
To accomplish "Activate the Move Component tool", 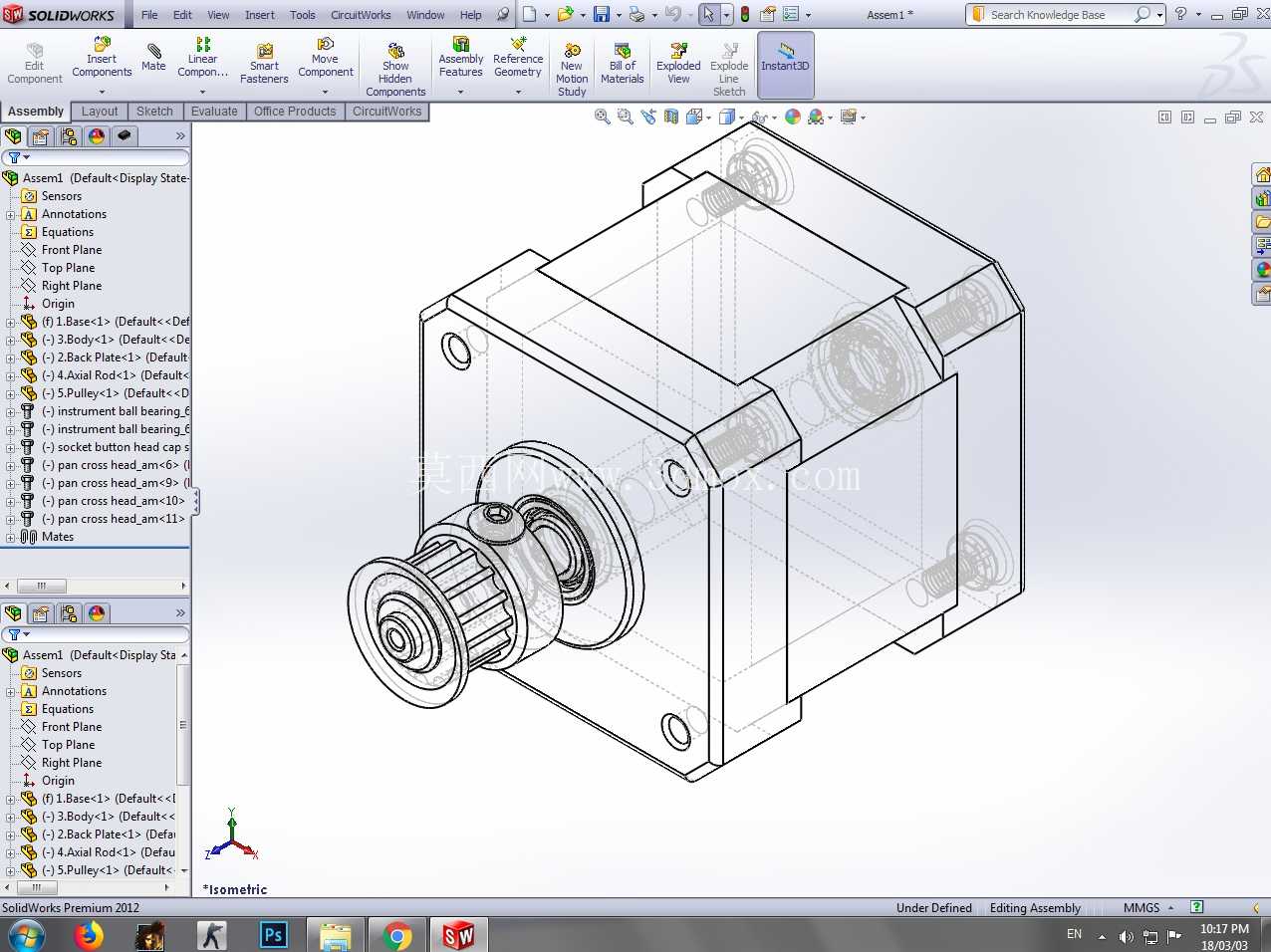I will click(326, 58).
